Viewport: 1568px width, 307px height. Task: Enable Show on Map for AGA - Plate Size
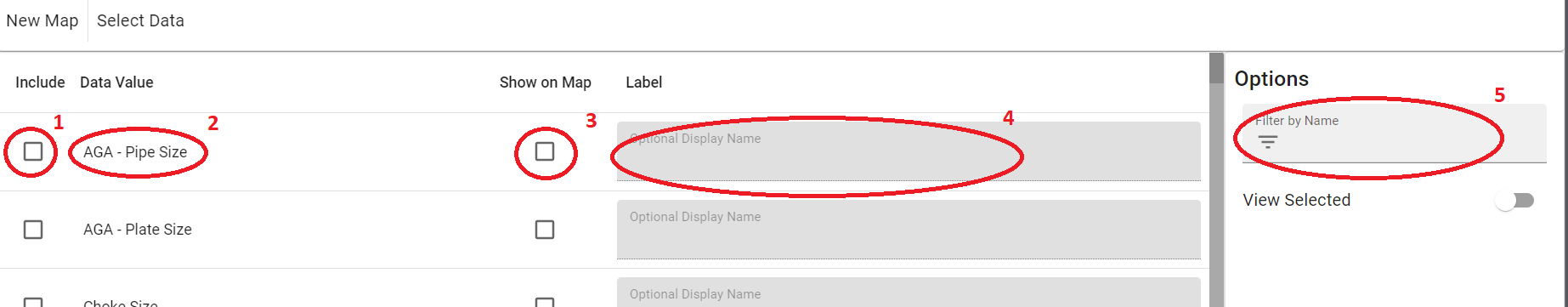(x=545, y=230)
